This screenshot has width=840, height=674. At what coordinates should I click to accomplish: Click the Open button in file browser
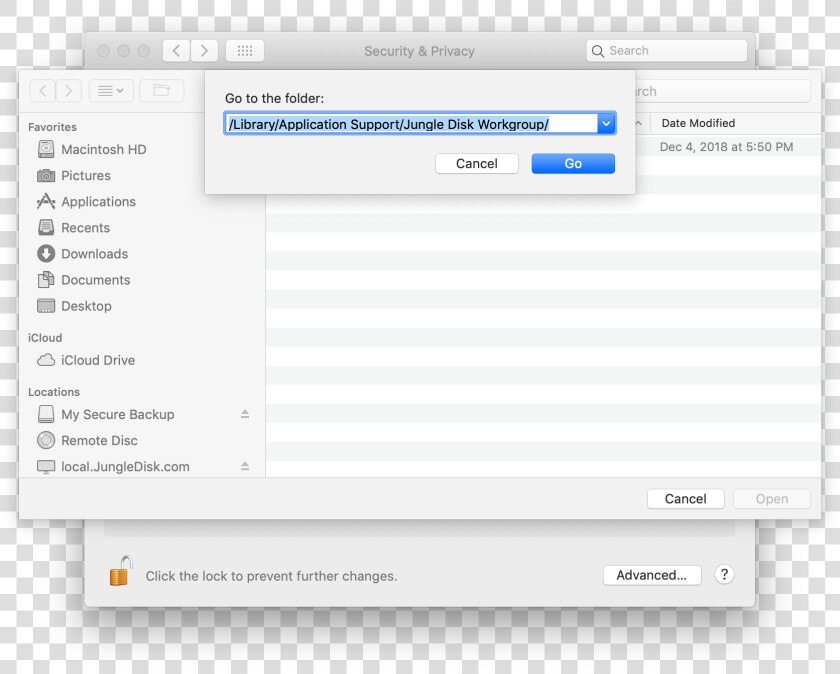pyautogui.click(x=771, y=499)
